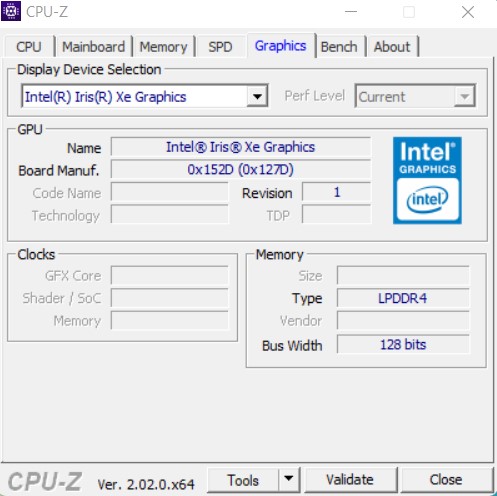Switch to the Mainboard tab
The height and width of the screenshot is (496, 497).
(x=94, y=46)
